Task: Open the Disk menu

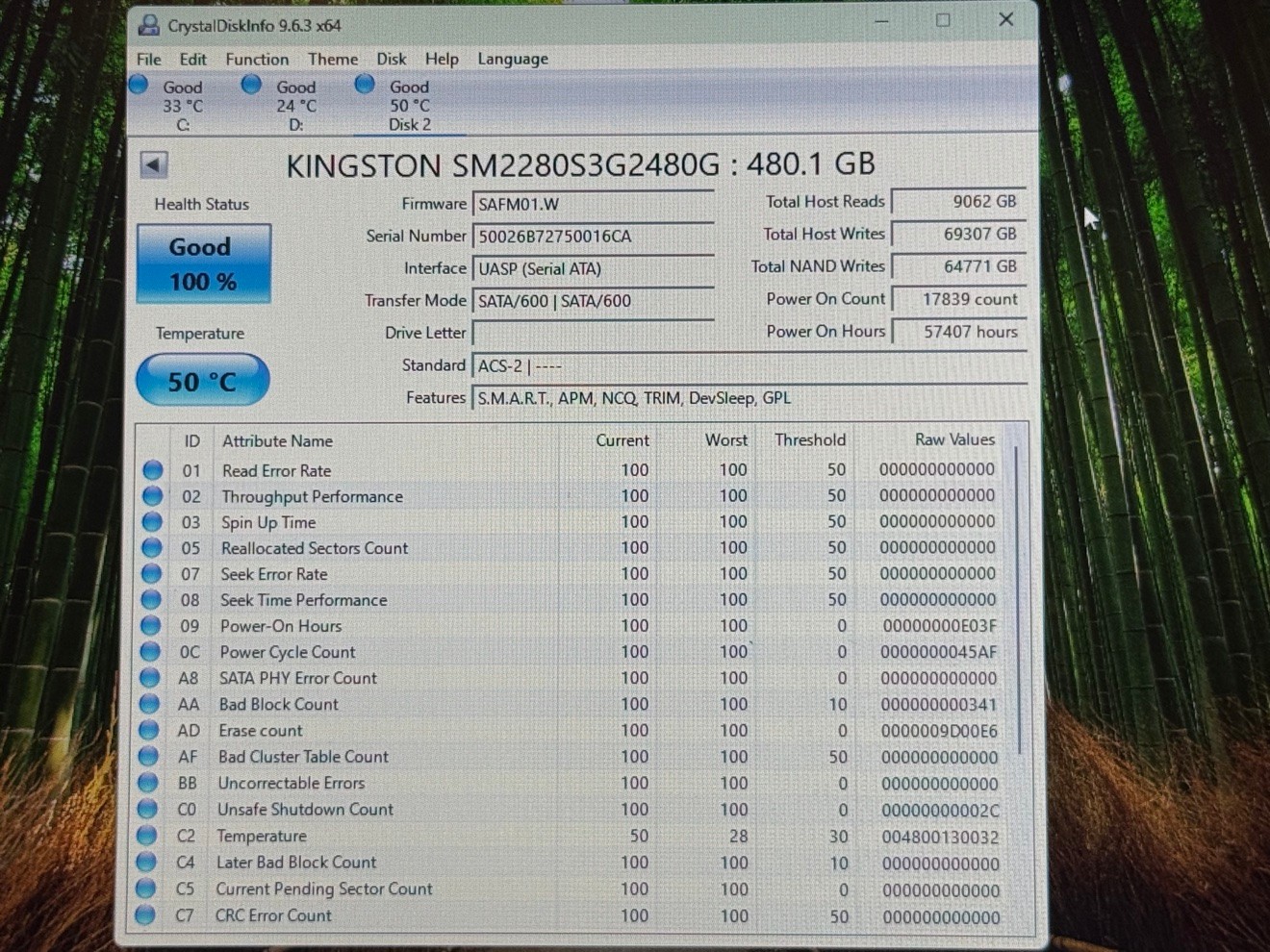Action: coord(391,60)
